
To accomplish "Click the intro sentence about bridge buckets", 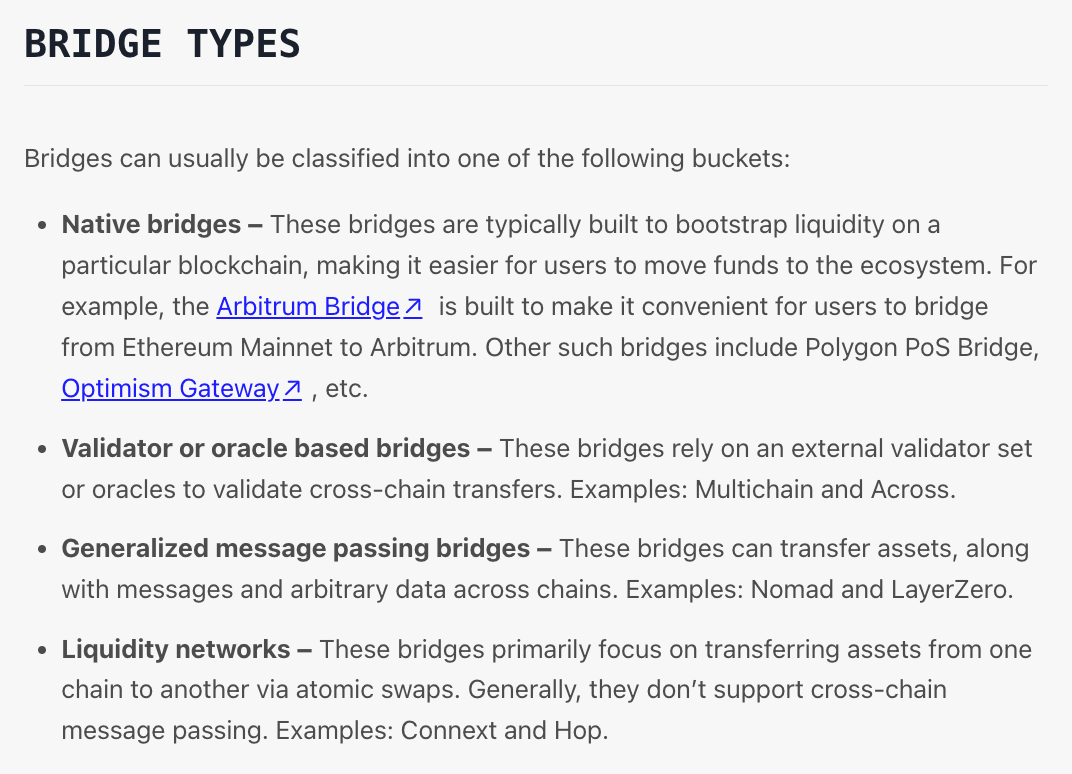I will (407, 158).
